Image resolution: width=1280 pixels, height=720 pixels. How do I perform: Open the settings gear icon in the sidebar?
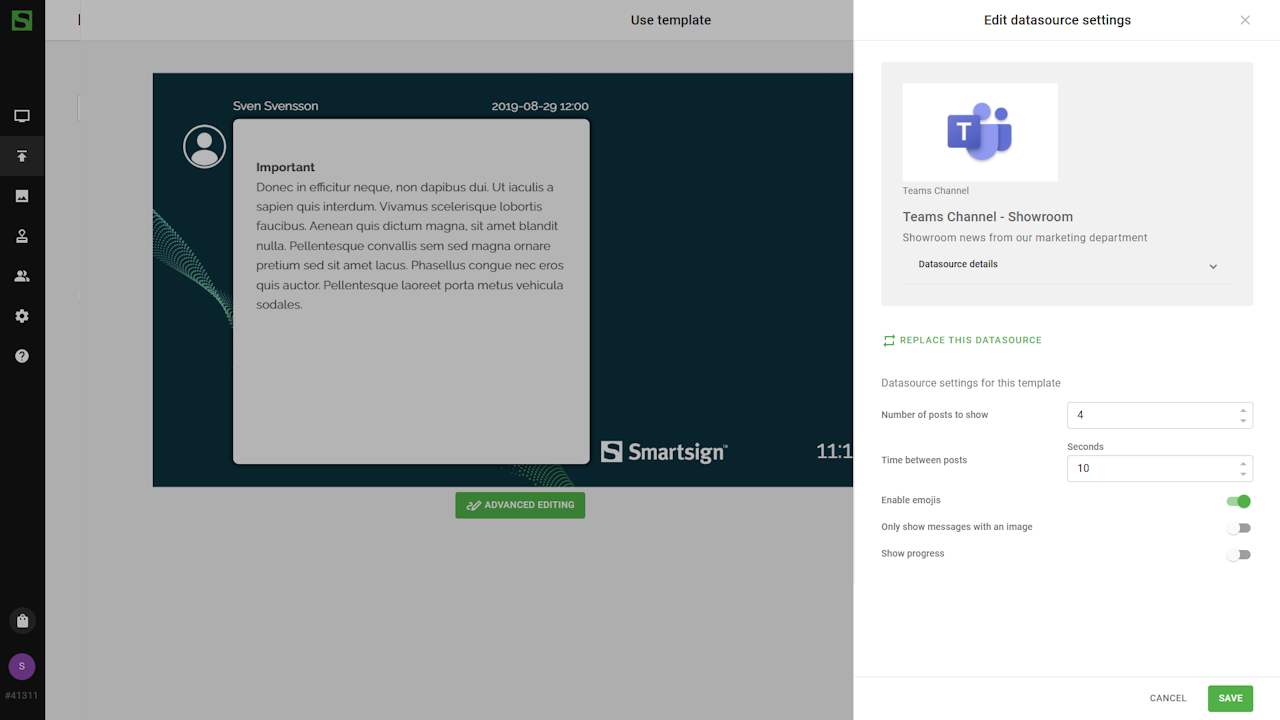(22, 316)
